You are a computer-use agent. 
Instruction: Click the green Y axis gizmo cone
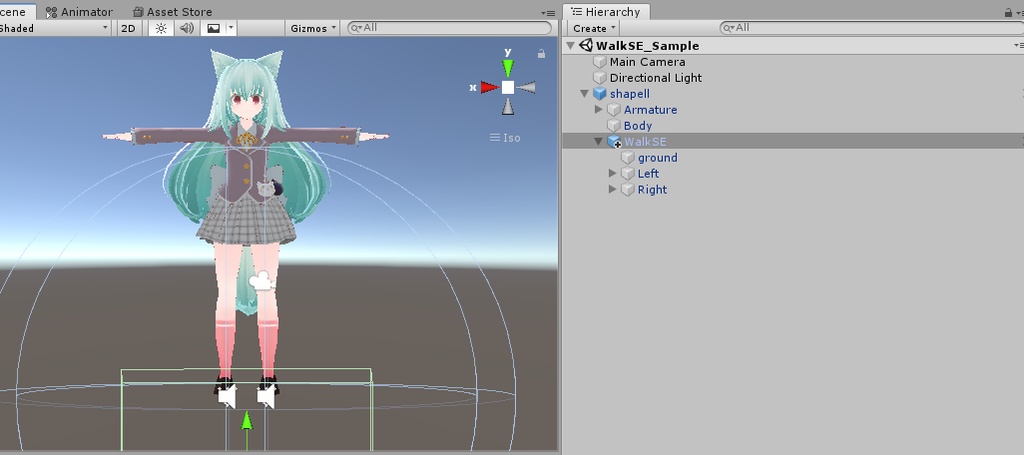[507, 67]
